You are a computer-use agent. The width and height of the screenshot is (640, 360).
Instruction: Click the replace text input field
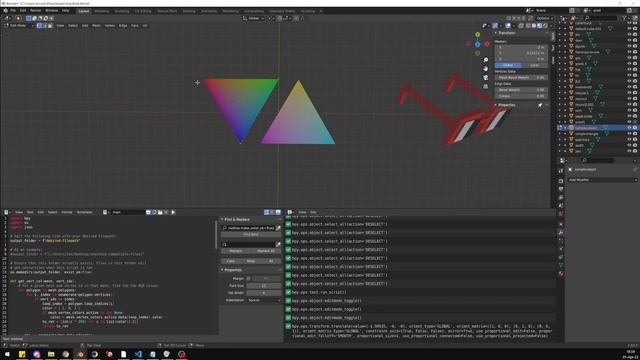point(249,244)
